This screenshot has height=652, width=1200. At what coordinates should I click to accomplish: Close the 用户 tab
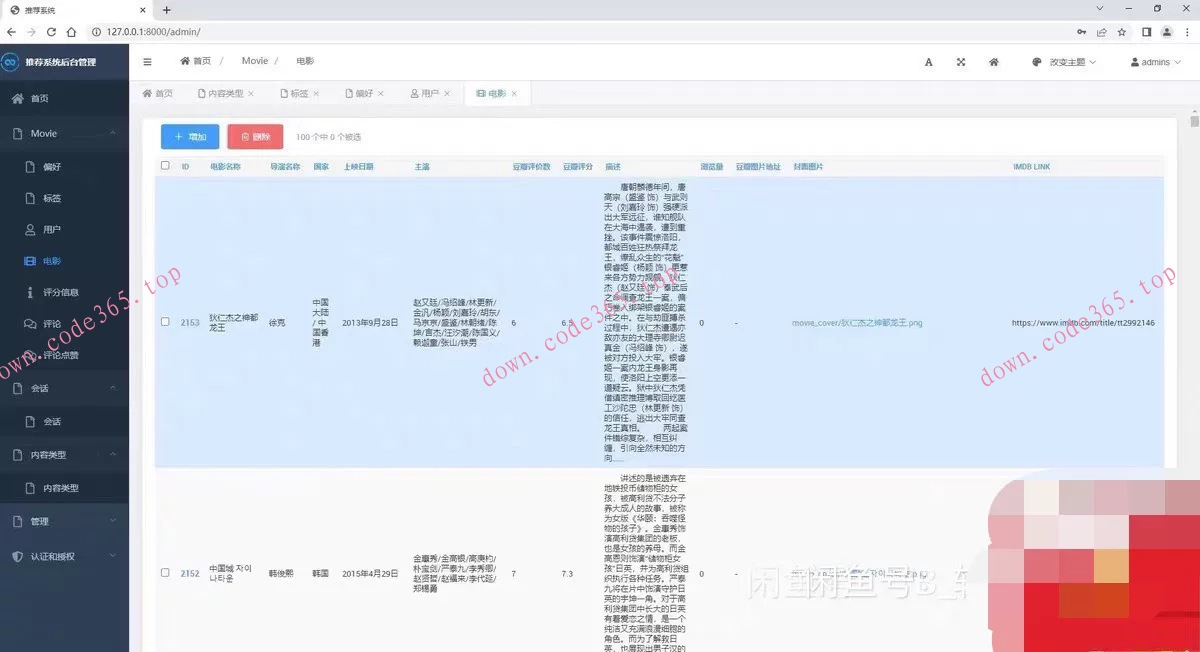(x=447, y=93)
